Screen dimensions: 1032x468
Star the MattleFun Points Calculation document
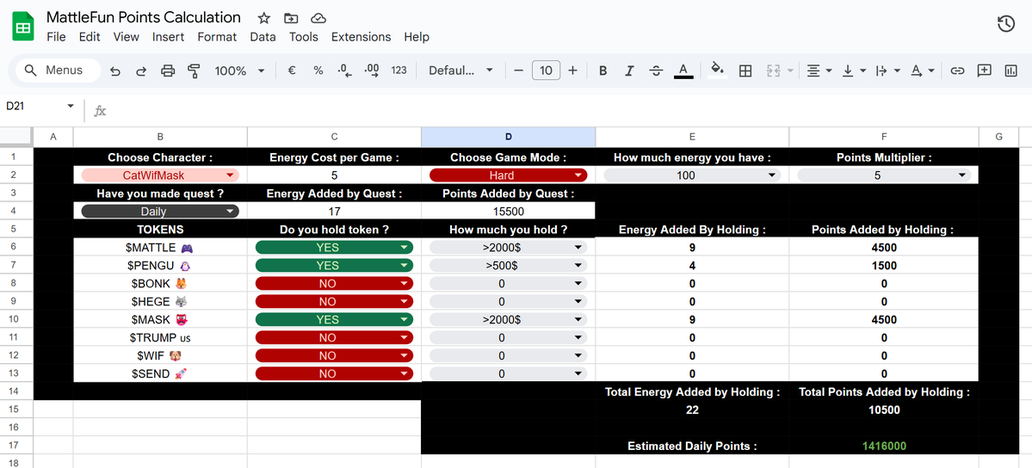click(x=264, y=18)
